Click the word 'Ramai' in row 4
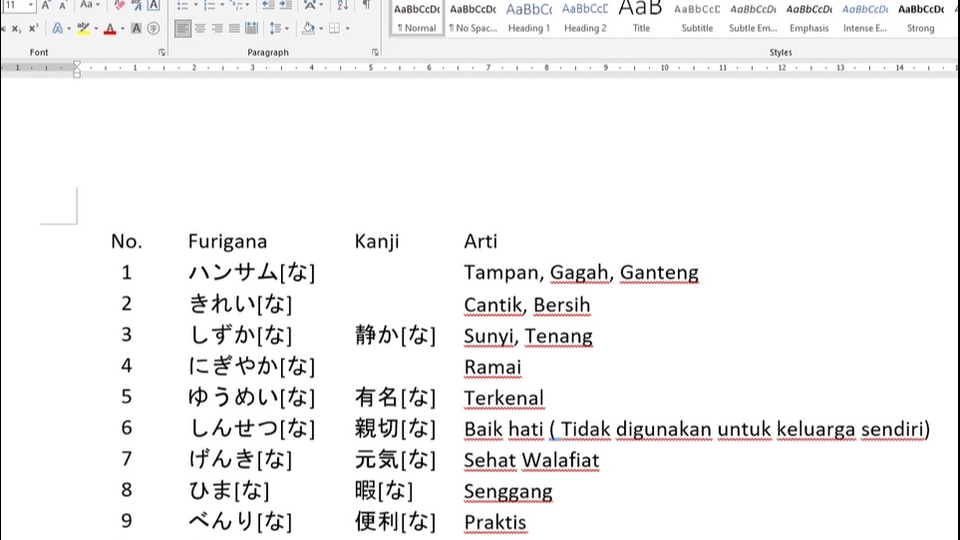Viewport: 960px width, 540px height. click(x=493, y=367)
